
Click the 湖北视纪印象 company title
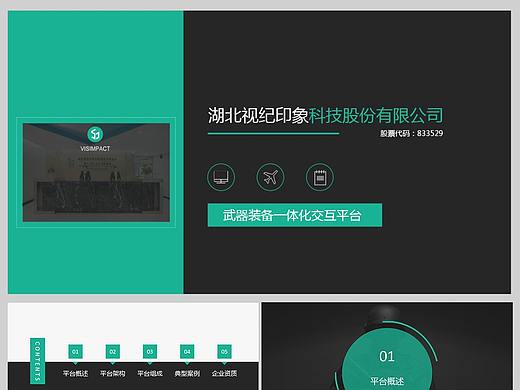coord(258,116)
